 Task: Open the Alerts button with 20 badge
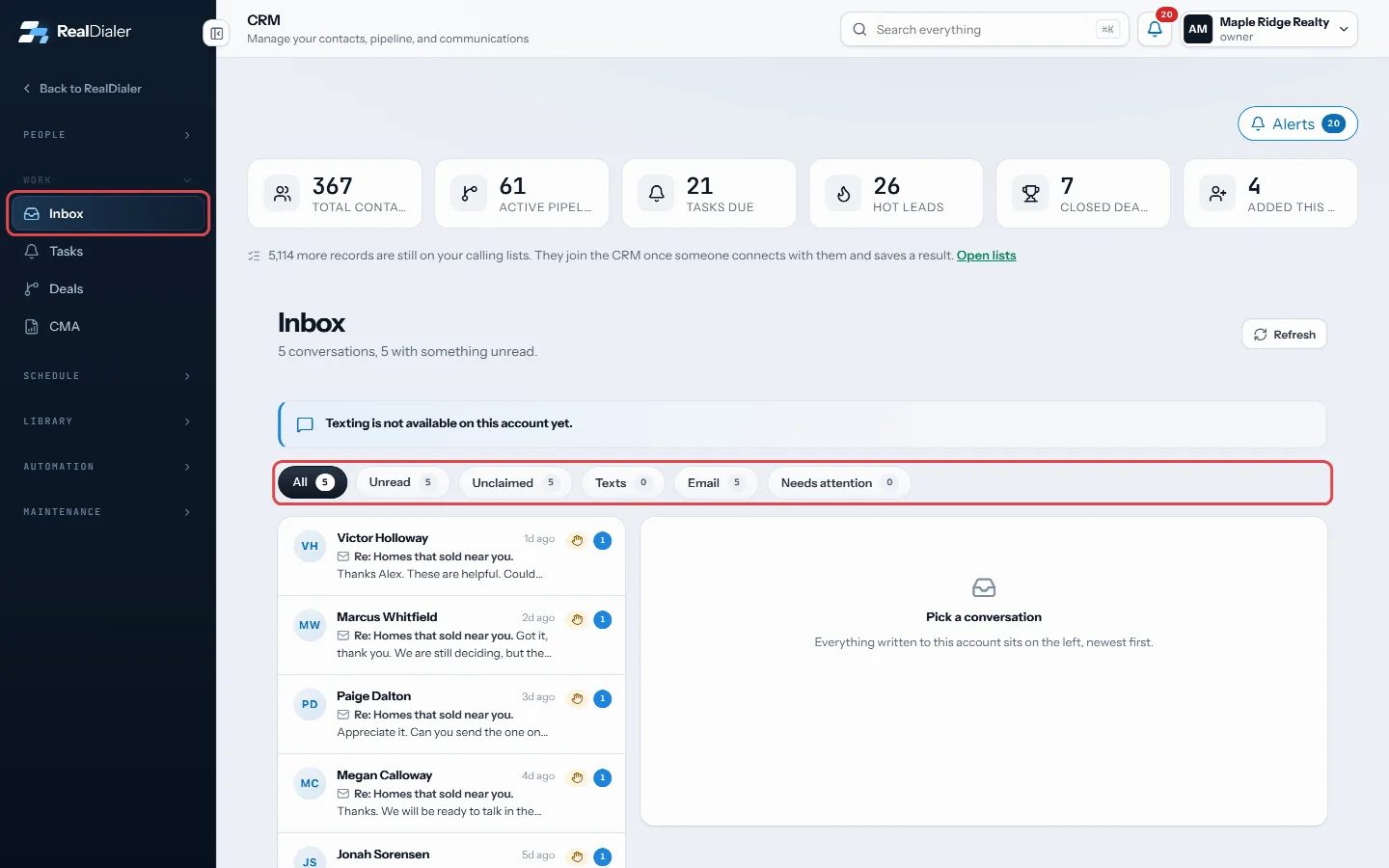pyautogui.click(x=1297, y=123)
